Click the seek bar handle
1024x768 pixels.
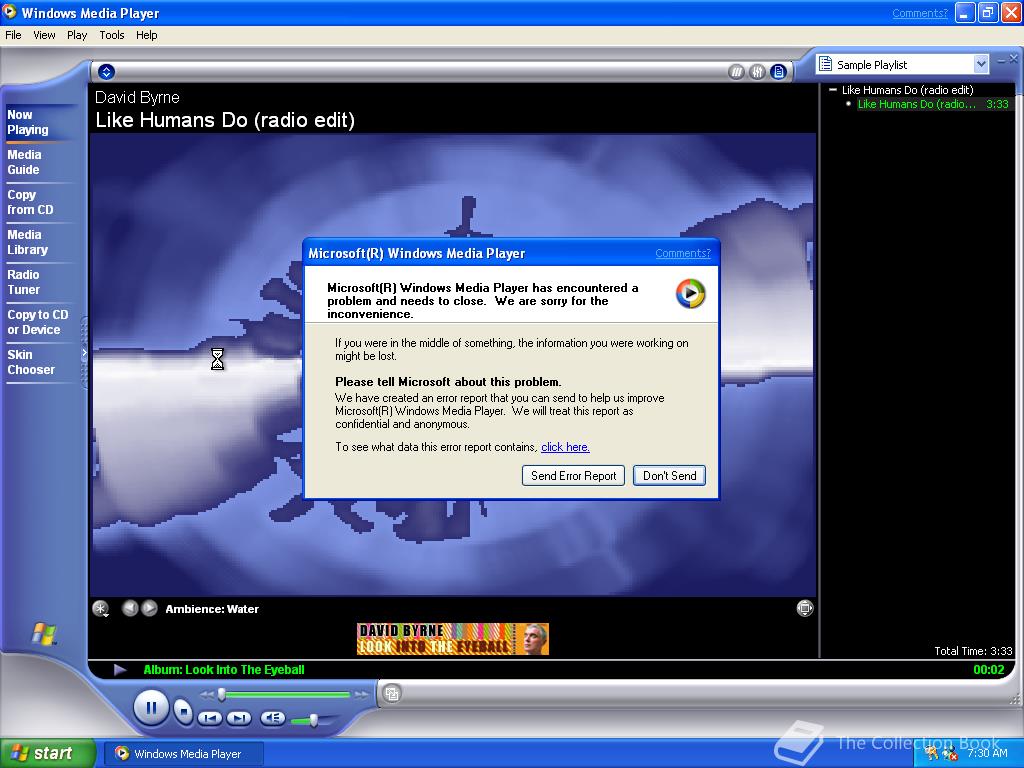pos(222,694)
